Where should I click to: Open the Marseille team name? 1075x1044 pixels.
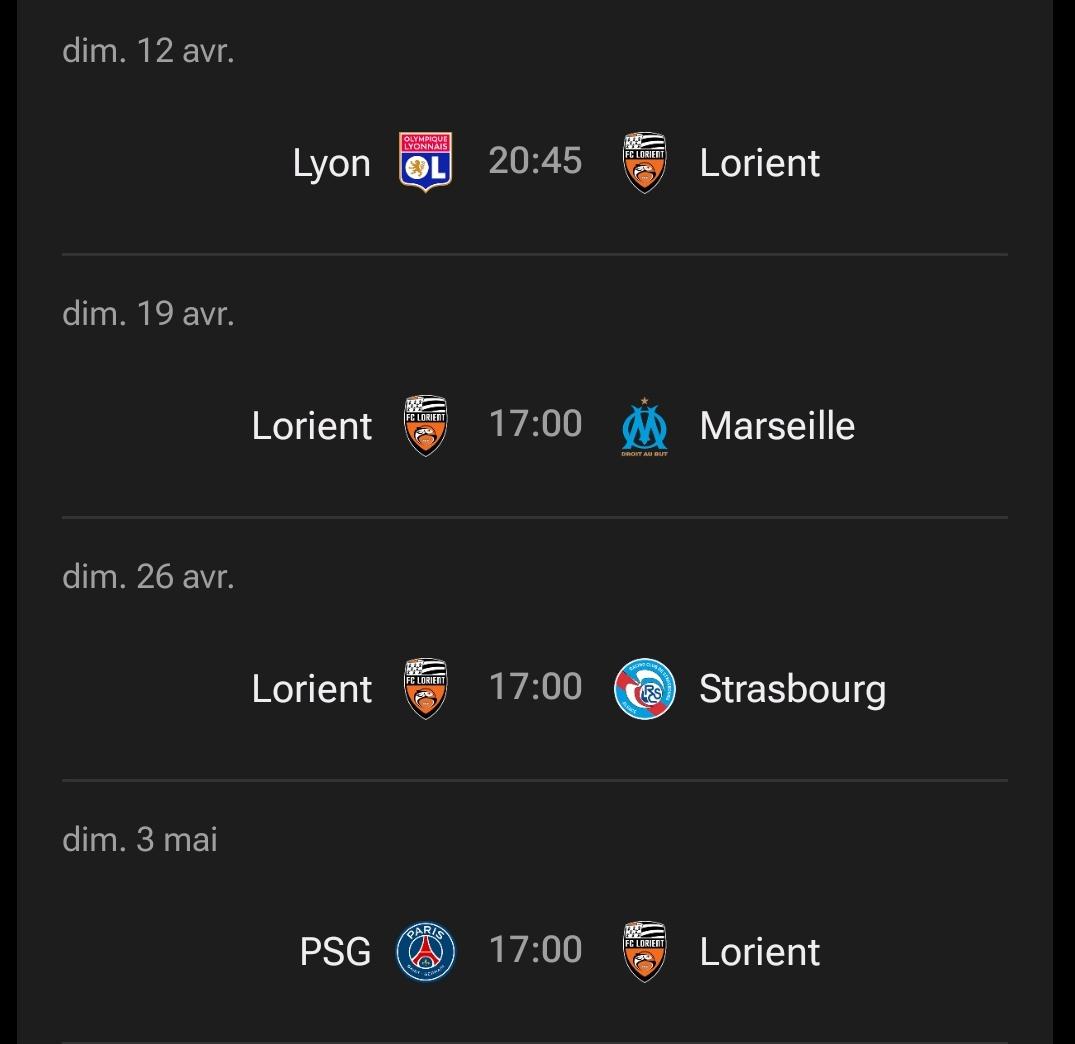point(777,426)
